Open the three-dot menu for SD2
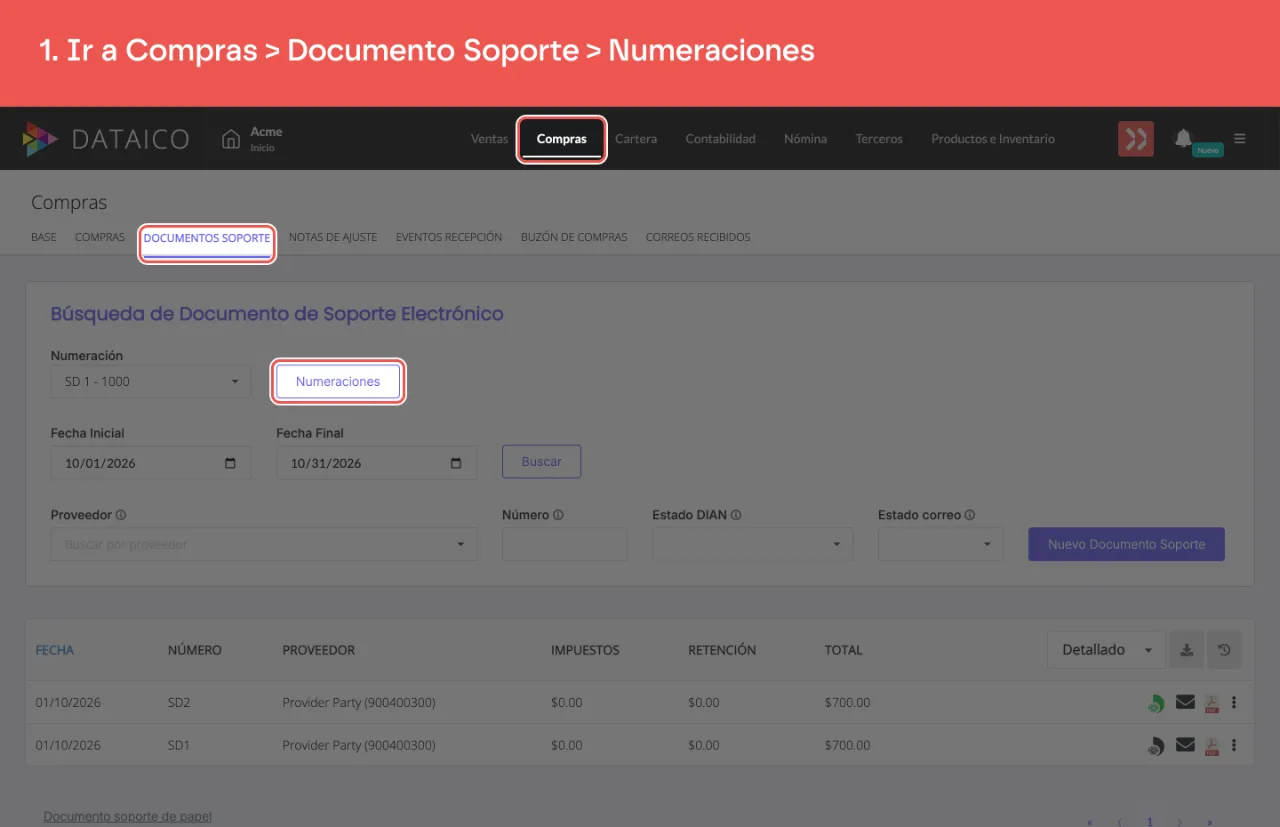The image size is (1280, 827). [1234, 703]
